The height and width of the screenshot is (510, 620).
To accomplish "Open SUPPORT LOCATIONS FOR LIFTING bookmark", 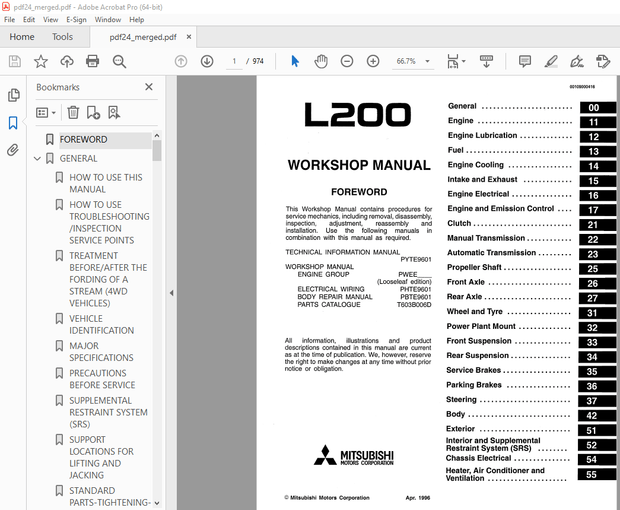I will click(102, 457).
